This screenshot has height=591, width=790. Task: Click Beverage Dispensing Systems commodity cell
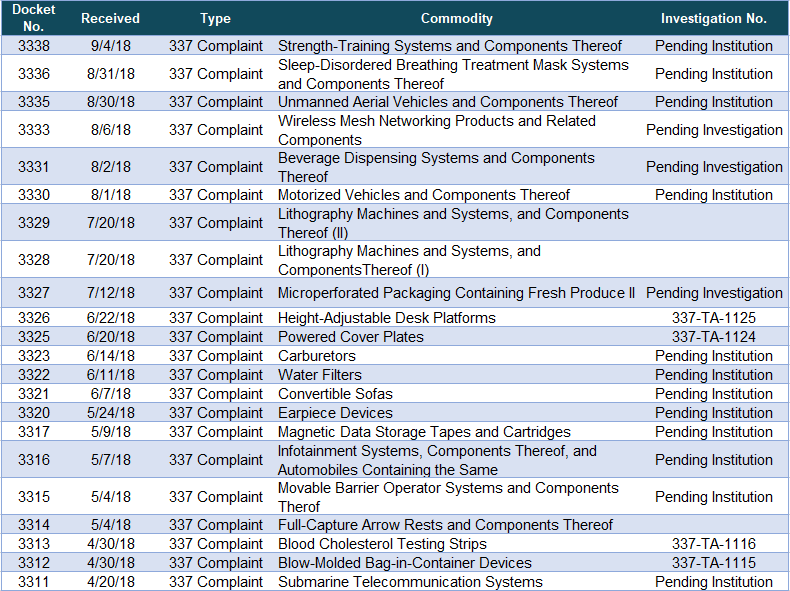pyautogui.click(x=436, y=167)
